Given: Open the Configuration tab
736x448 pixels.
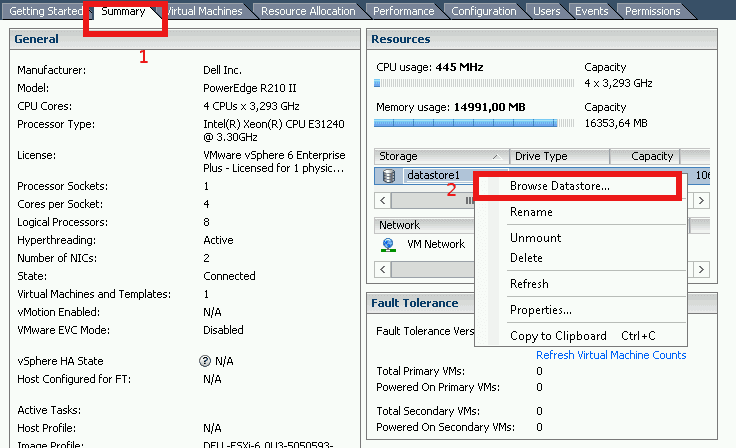Looking at the screenshot, I should [x=483, y=12].
